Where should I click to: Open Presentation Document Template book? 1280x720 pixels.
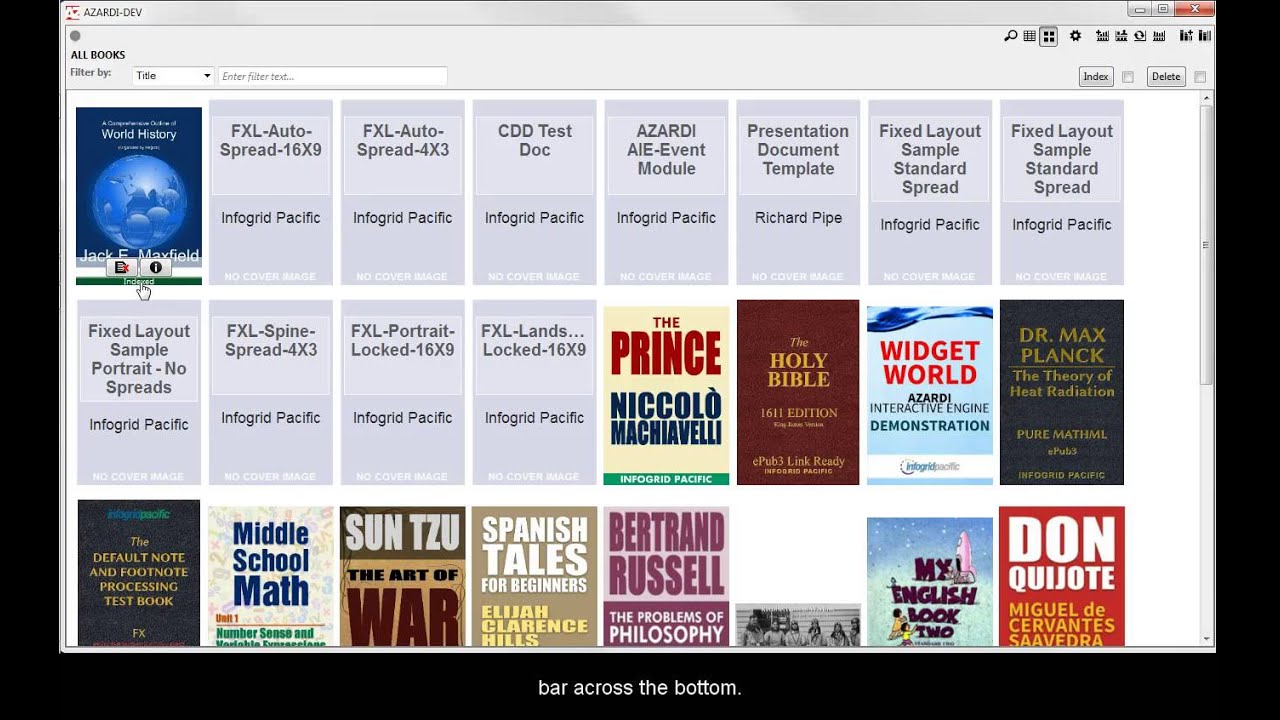[798, 192]
